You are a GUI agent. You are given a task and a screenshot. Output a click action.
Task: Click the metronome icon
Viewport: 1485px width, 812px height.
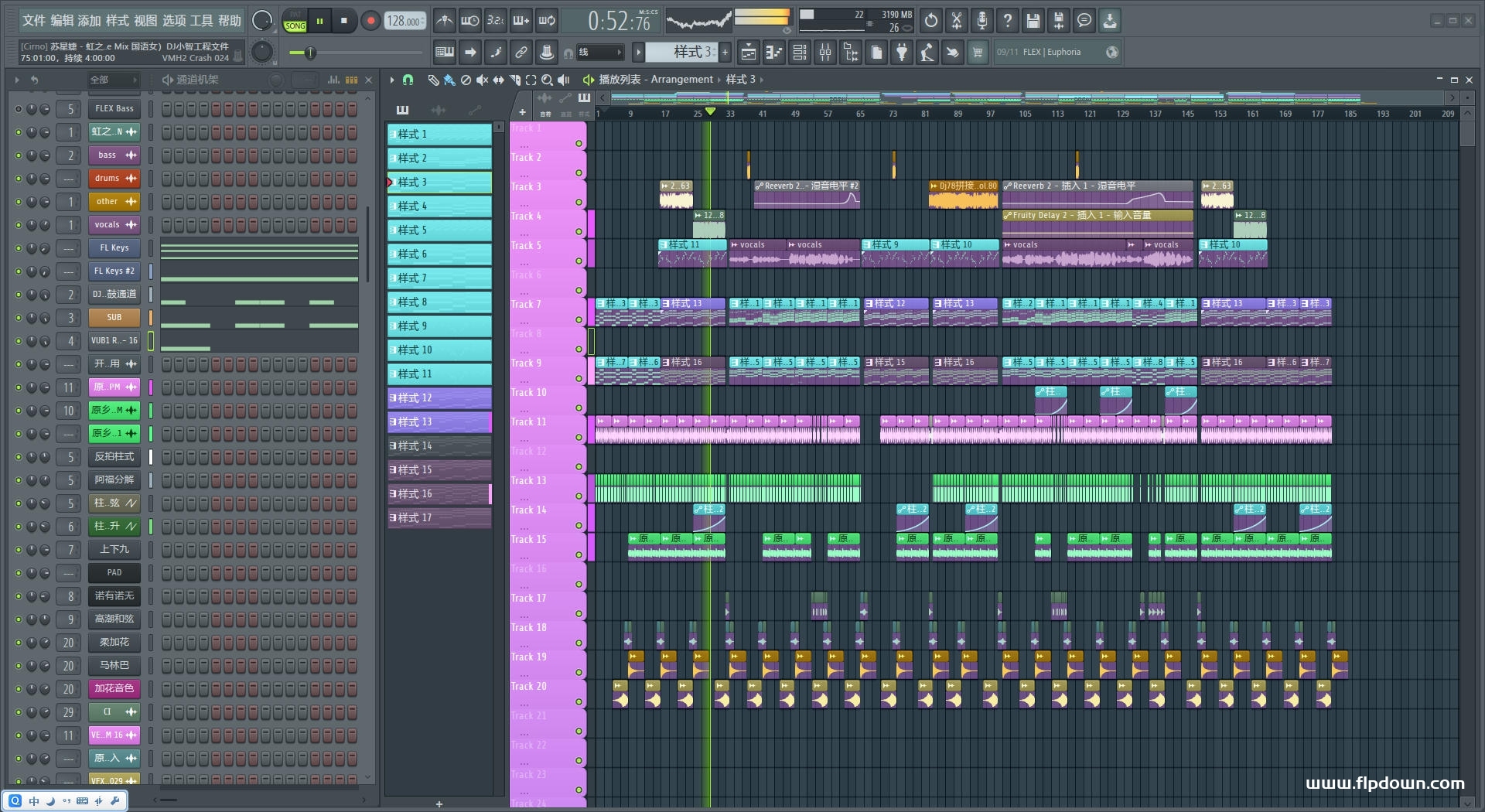(444, 21)
